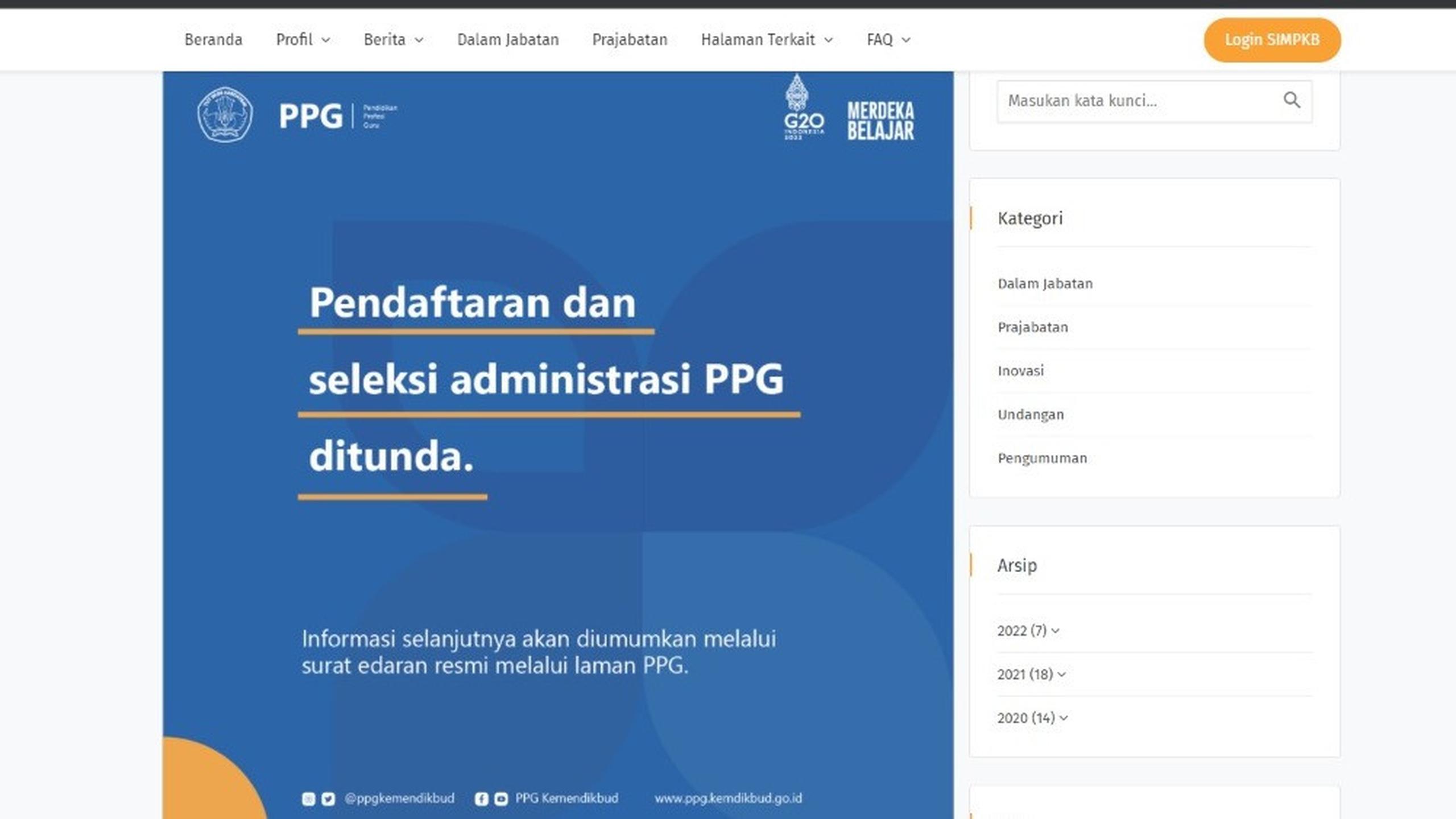This screenshot has height=819, width=1456.
Task: Click the Arsip heading
Action: [x=1017, y=566]
